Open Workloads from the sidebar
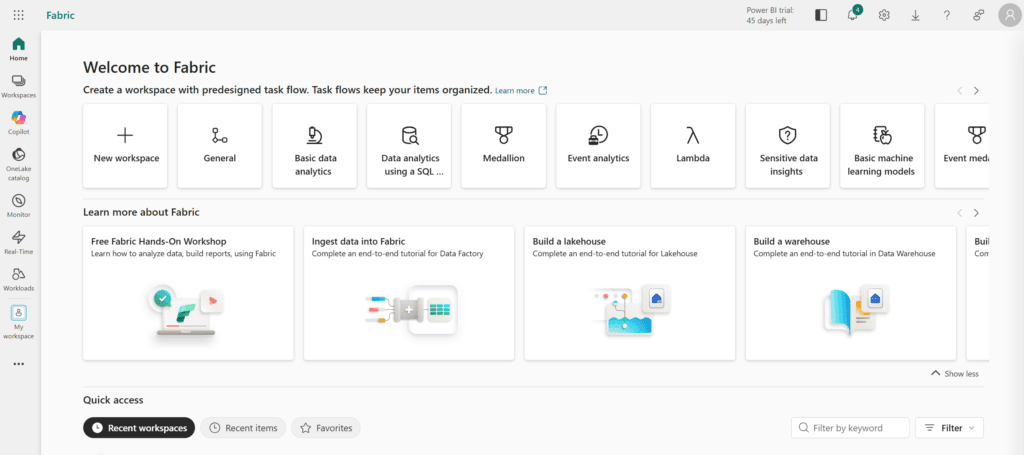Image resolution: width=1024 pixels, height=455 pixels. pyautogui.click(x=19, y=279)
